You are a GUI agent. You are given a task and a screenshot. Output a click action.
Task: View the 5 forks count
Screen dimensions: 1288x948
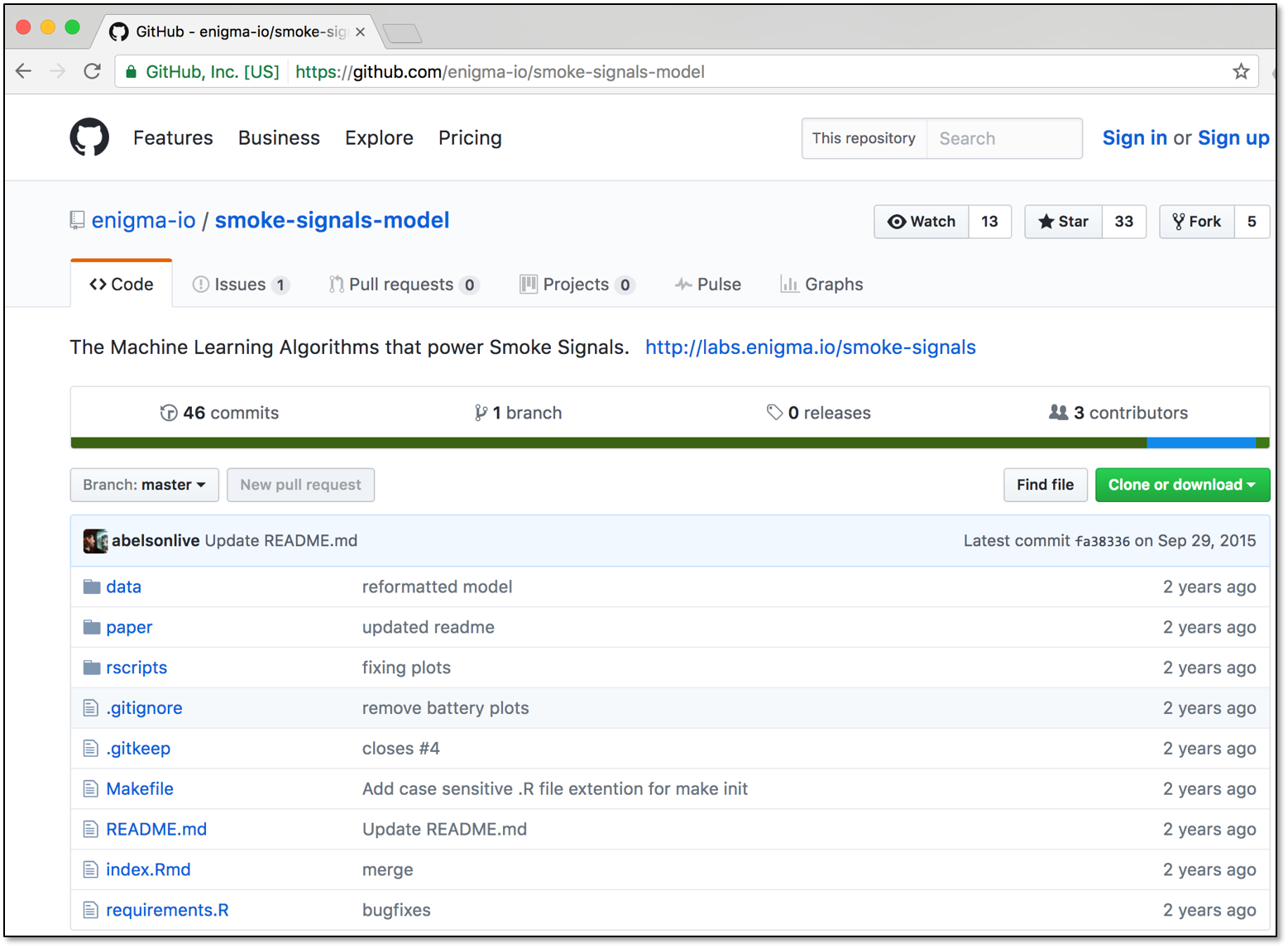click(x=1252, y=222)
